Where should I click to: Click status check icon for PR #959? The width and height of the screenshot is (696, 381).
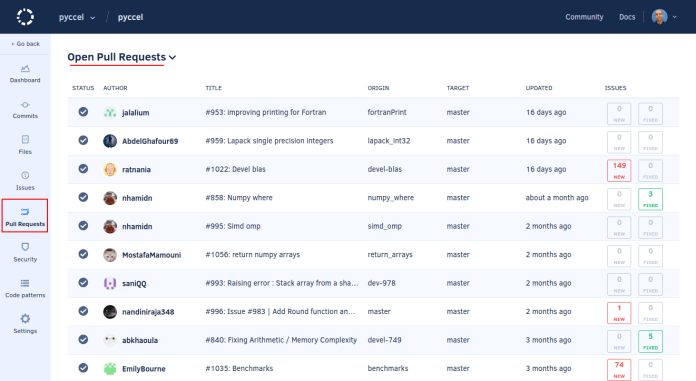tap(83, 140)
